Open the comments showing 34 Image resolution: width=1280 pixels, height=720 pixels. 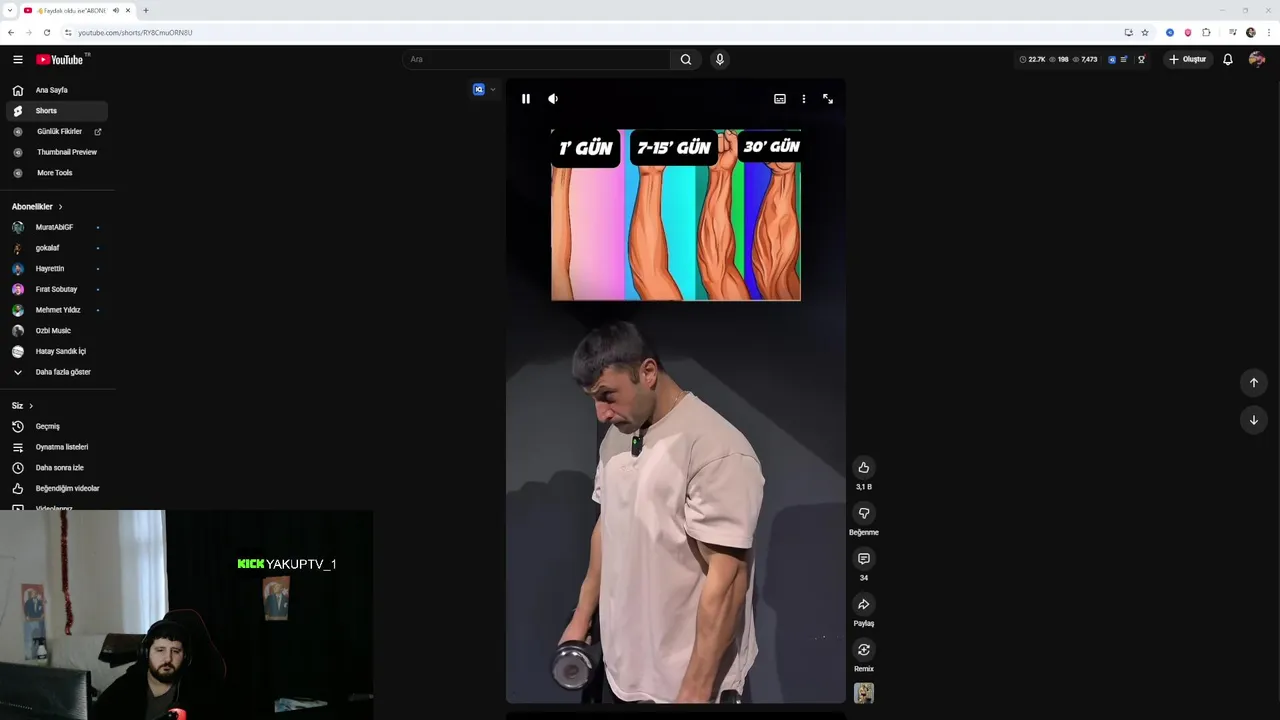coord(864,559)
